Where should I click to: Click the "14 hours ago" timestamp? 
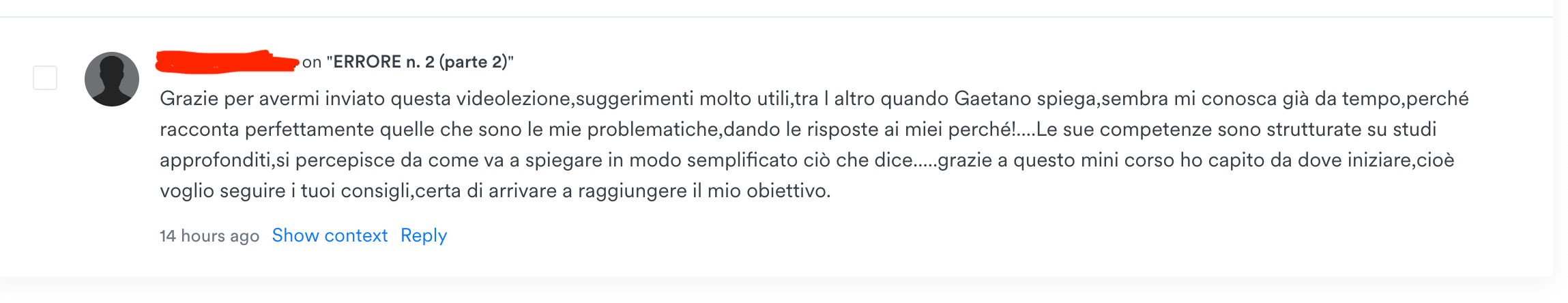point(209,236)
